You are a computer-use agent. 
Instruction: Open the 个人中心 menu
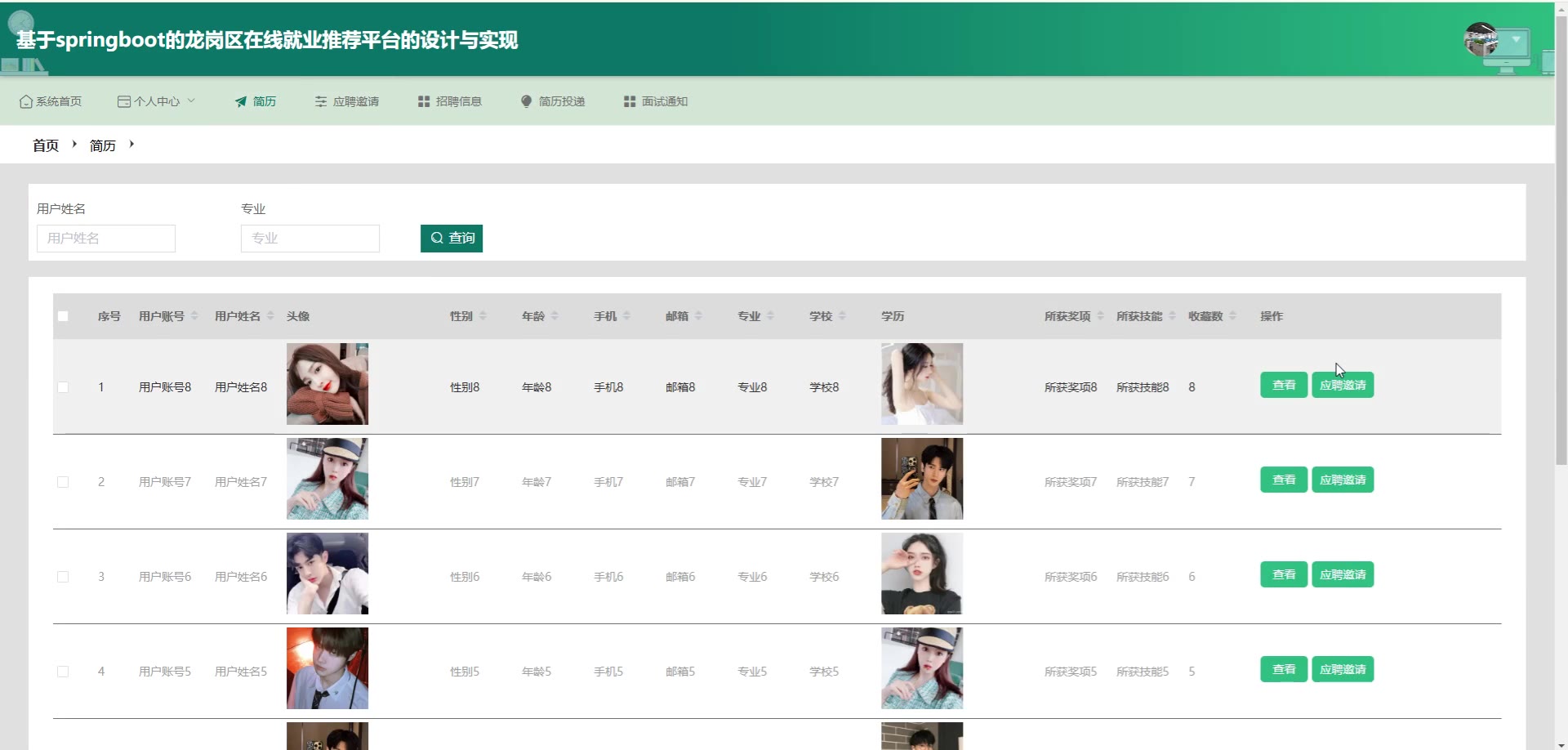click(157, 101)
